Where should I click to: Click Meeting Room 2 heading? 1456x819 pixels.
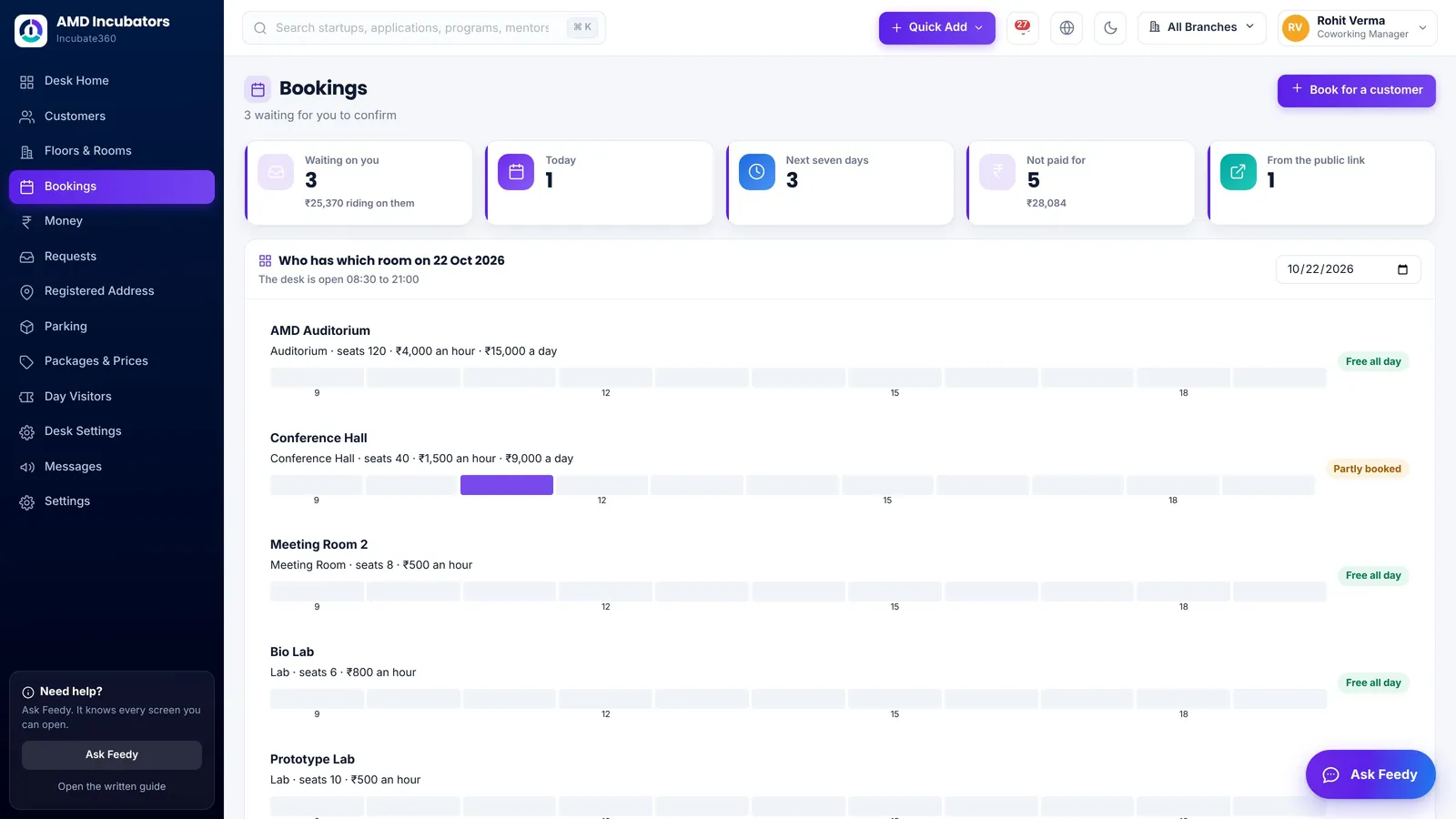click(318, 544)
